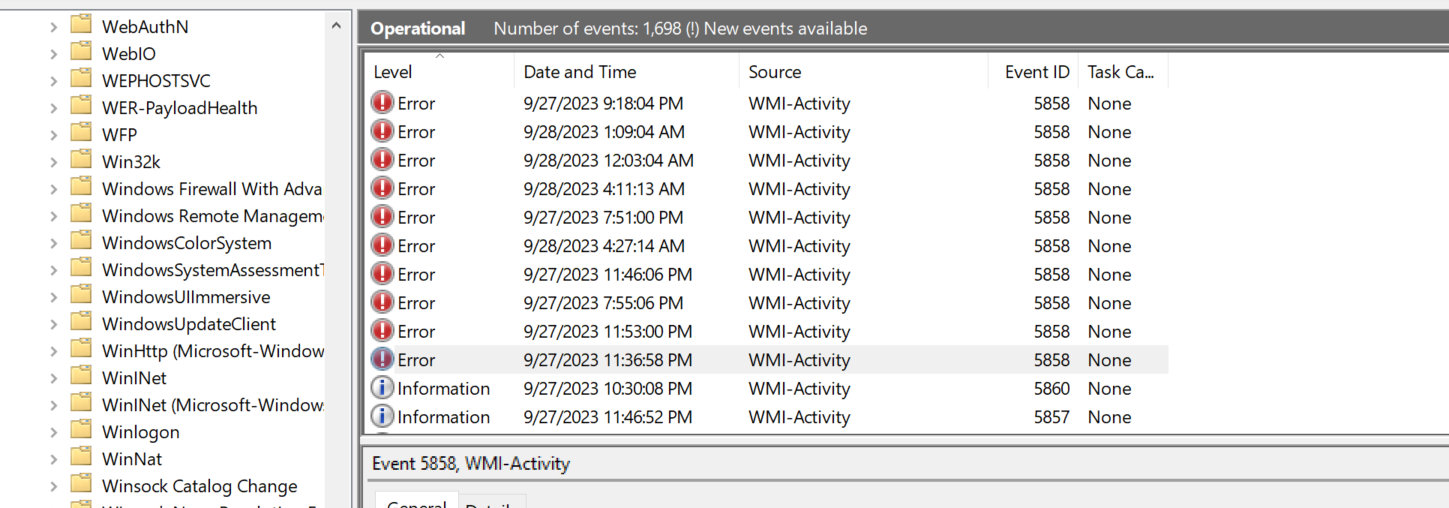Sort events by Task Category header
1449x508 pixels.
(x=1123, y=71)
